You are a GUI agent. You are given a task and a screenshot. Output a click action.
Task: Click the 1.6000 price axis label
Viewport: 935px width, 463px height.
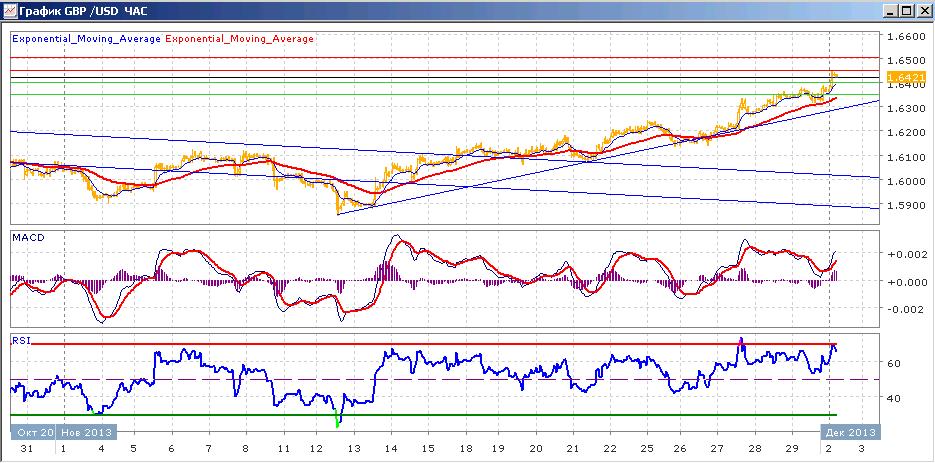(x=906, y=181)
